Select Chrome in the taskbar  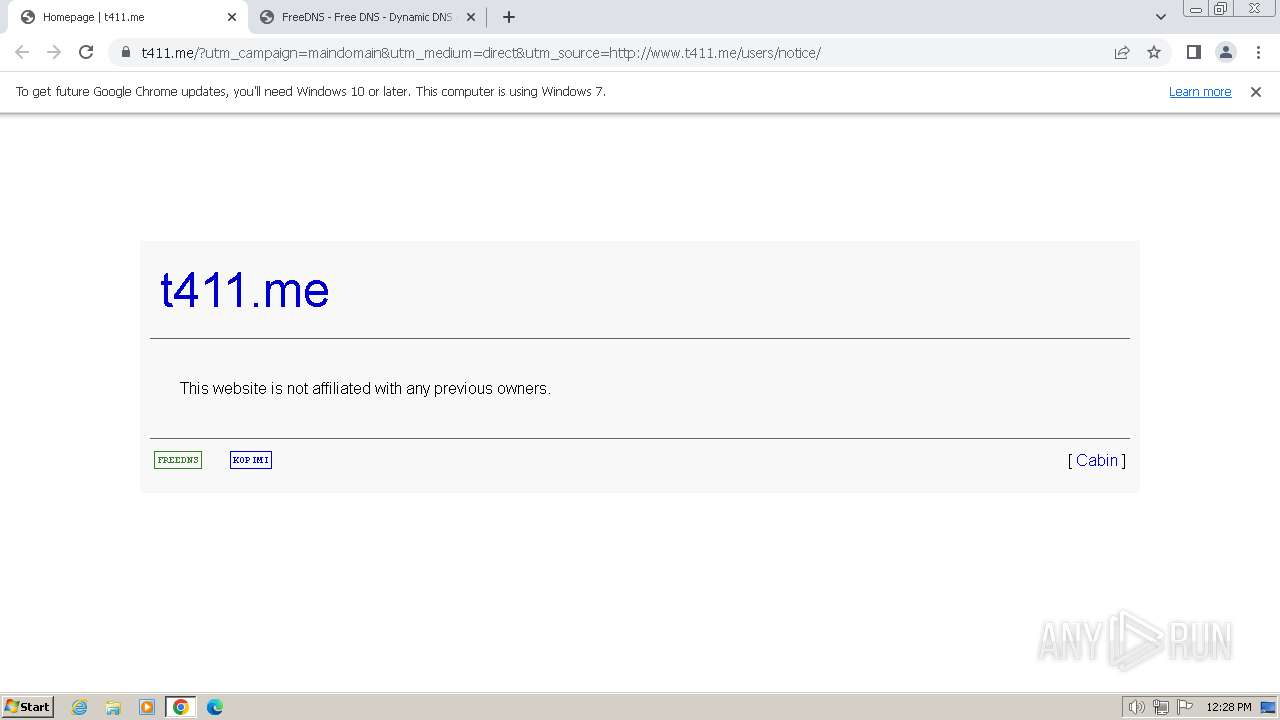[181, 707]
